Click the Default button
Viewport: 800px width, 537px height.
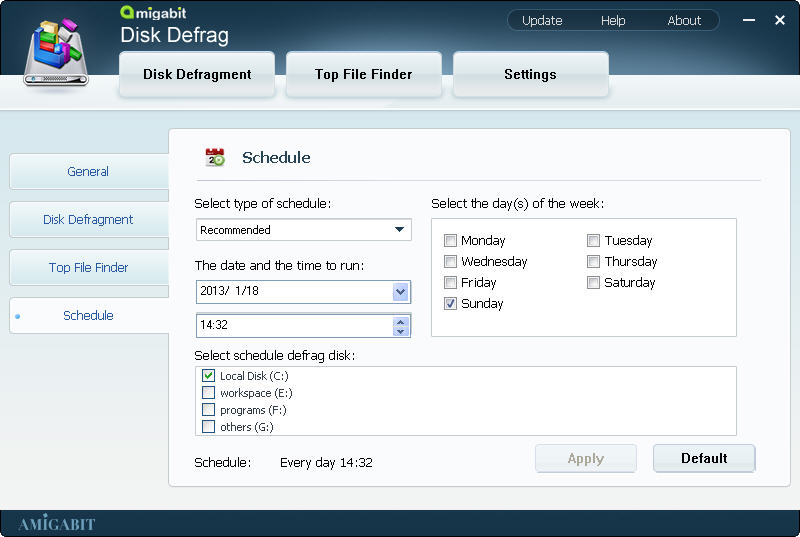[x=704, y=458]
